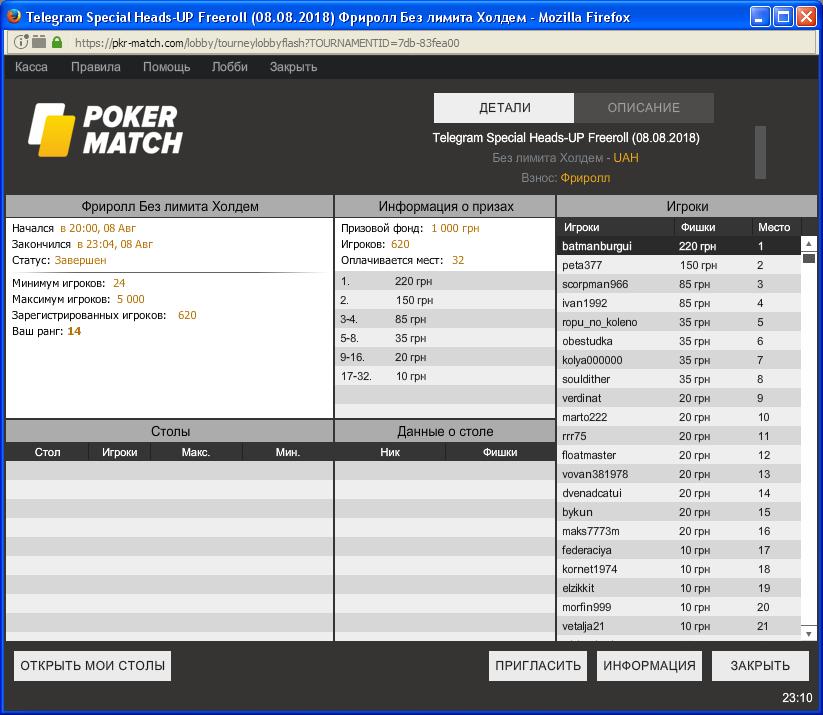Click the Призовой фонд 1 000 грн value
This screenshot has width=823, height=715.
click(455, 228)
